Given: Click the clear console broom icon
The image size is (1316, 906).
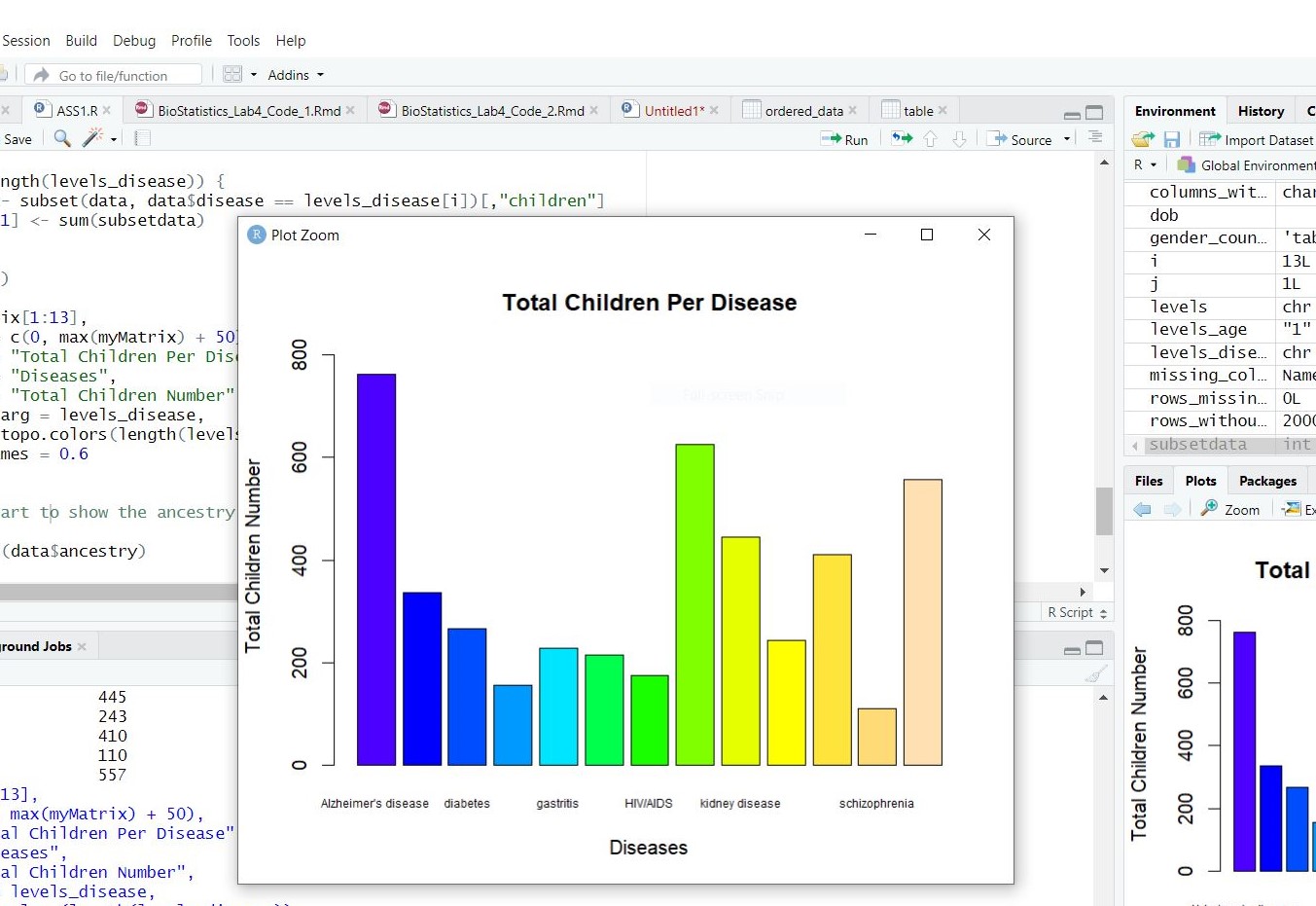Looking at the screenshot, I should (1095, 674).
